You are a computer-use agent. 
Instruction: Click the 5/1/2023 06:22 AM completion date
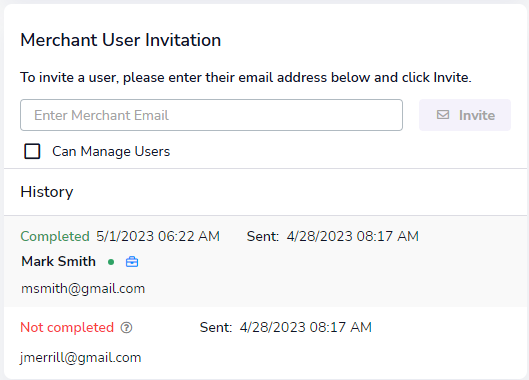point(158,236)
